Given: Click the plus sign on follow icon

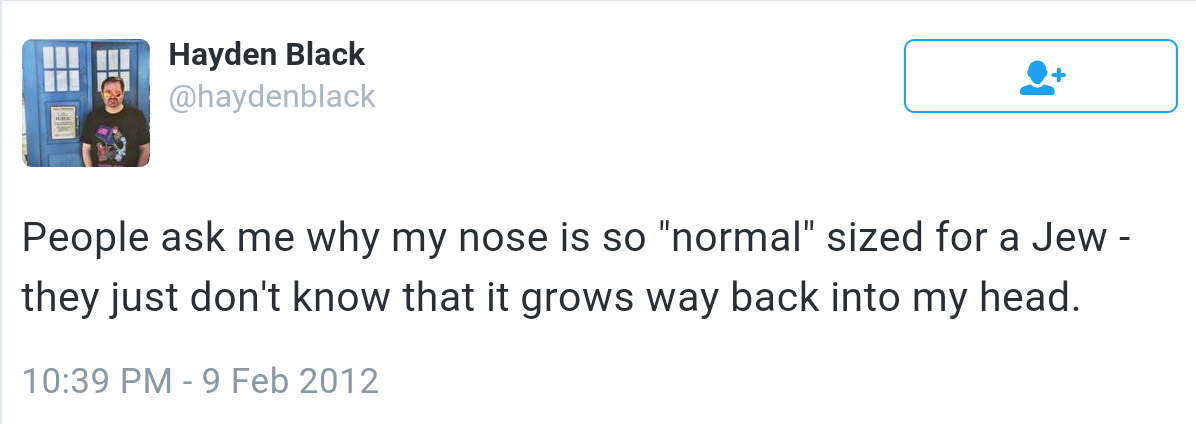Looking at the screenshot, I should 1059,75.
